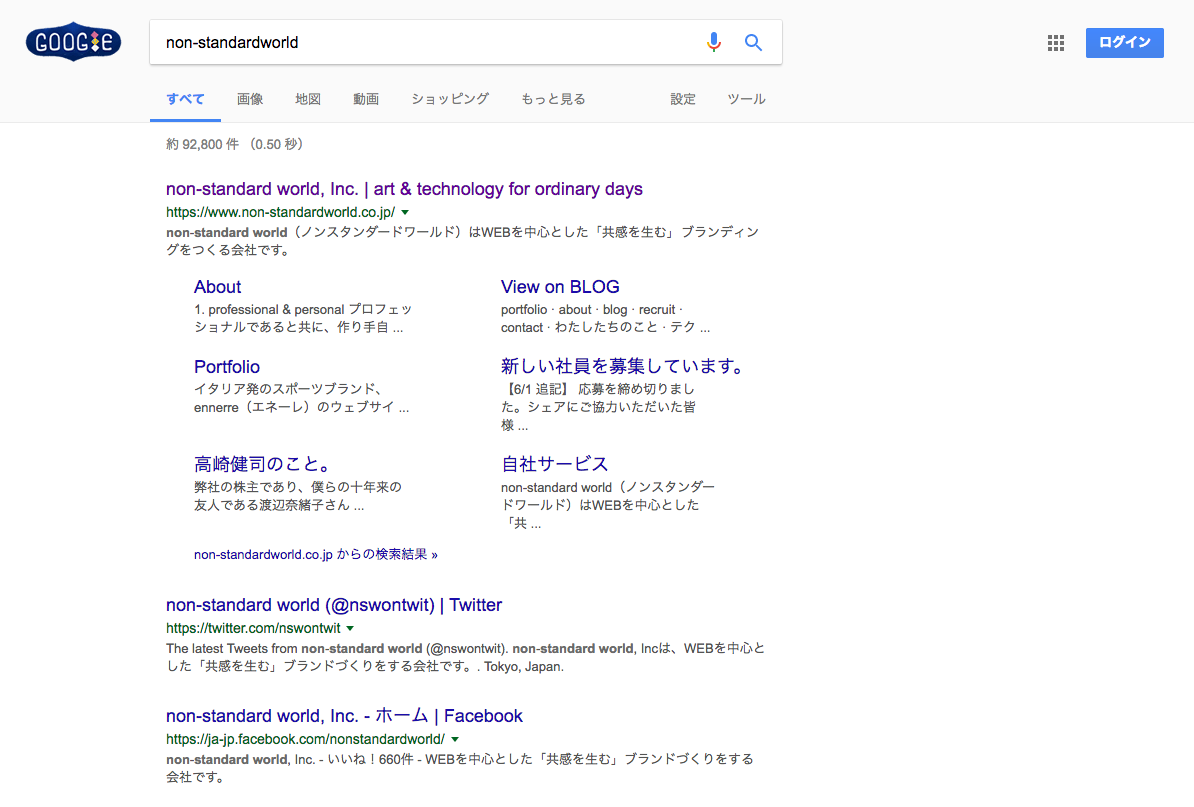Open the Facebook ホーム result title
The image size is (1194, 807).
pyautogui.click(x=344, y=716)
